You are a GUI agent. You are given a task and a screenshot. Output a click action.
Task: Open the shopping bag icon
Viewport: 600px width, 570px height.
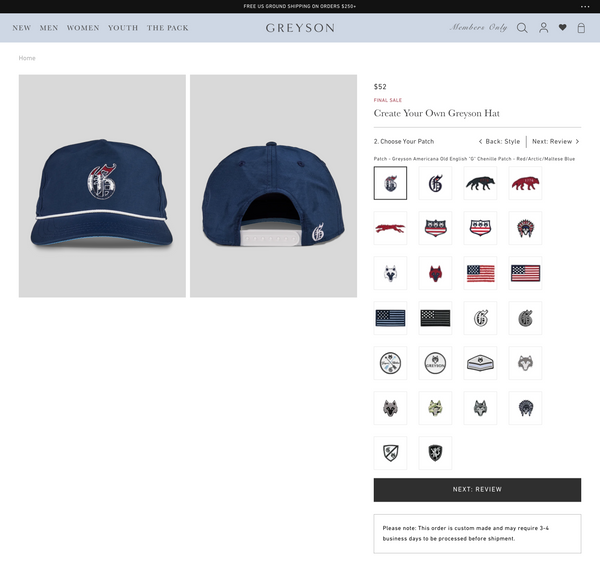point(581,28)
